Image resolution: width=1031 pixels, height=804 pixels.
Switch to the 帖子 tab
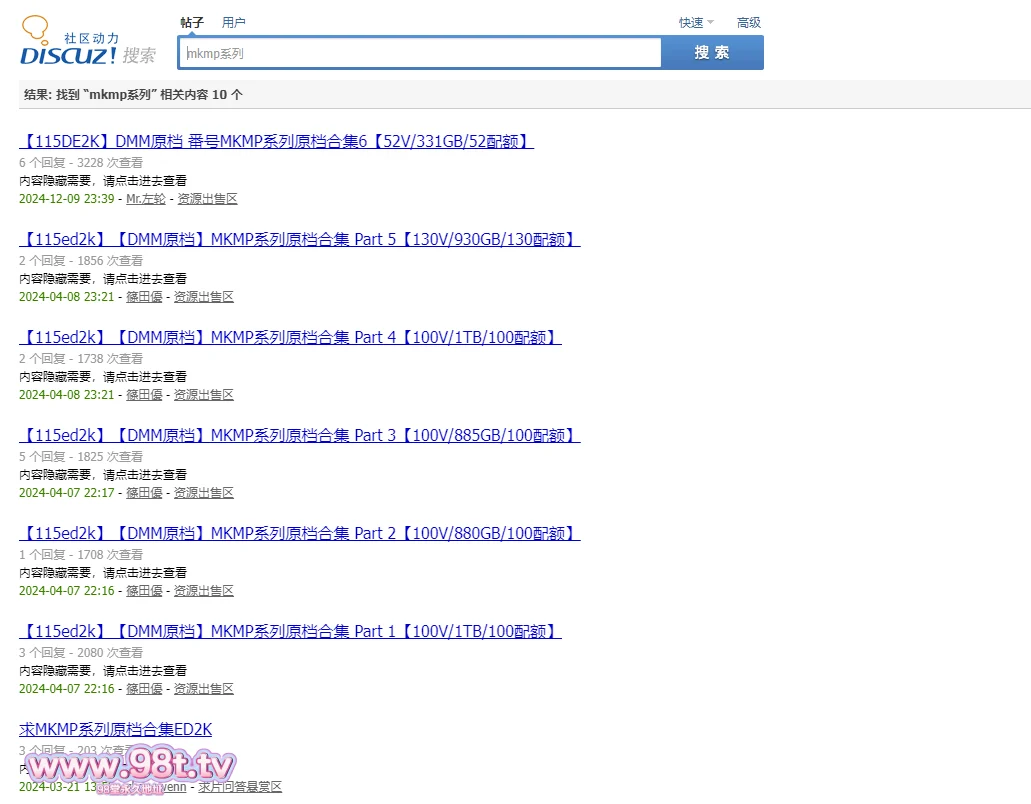tap(192, 22)
